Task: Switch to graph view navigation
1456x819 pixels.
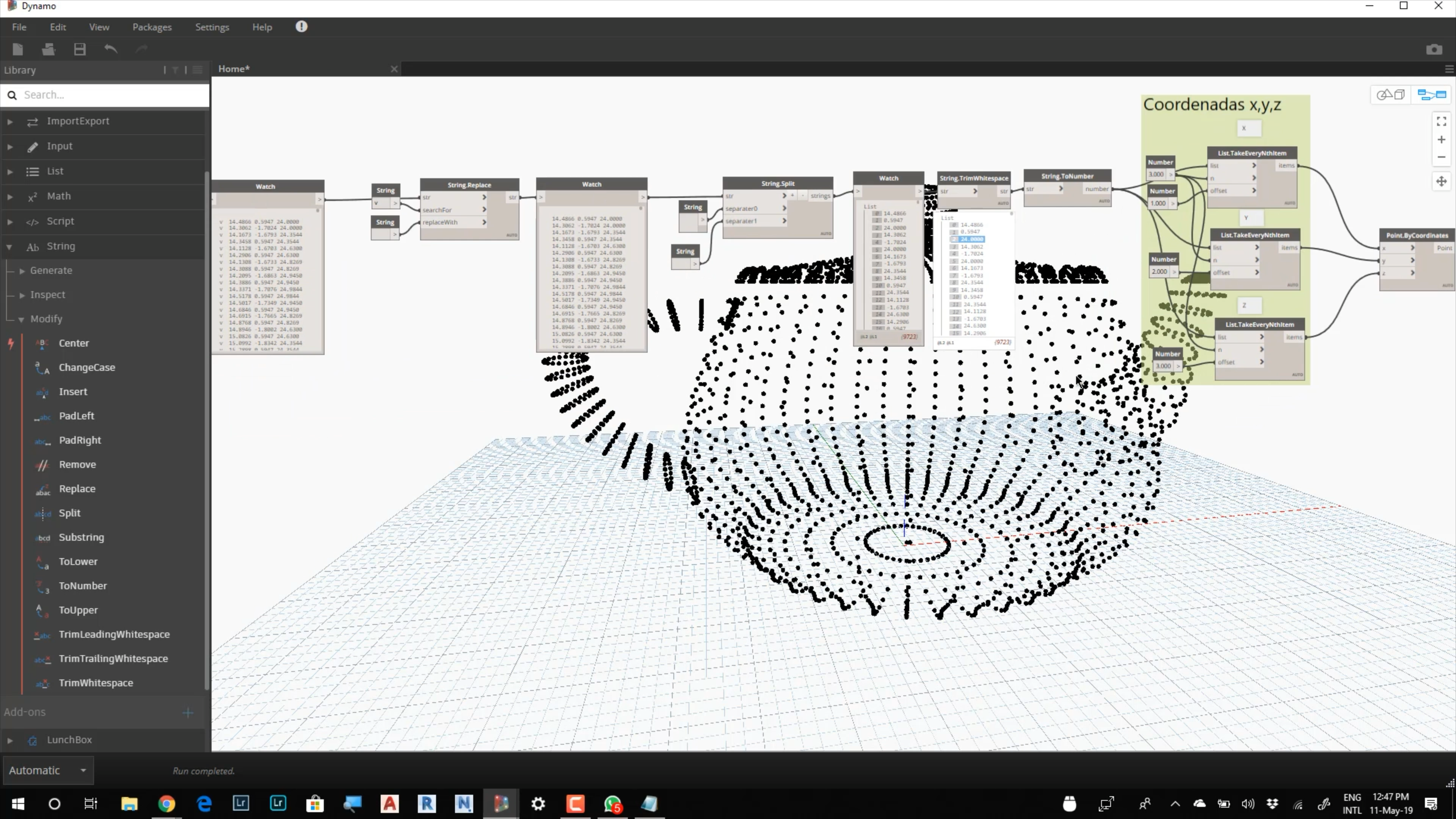Action: point(1432,94)
